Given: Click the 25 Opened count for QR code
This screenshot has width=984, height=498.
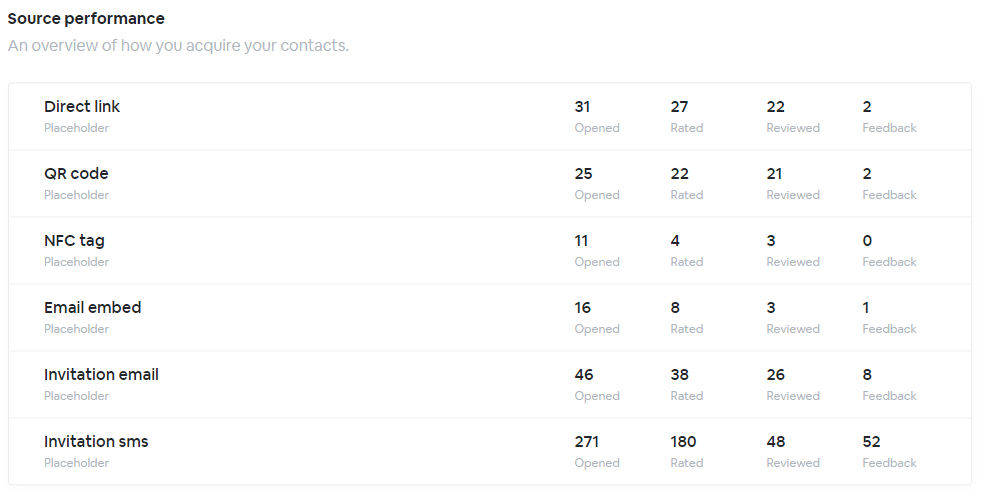Looking at the screenshot, I should pyautogui.click(x=584, y=174).
